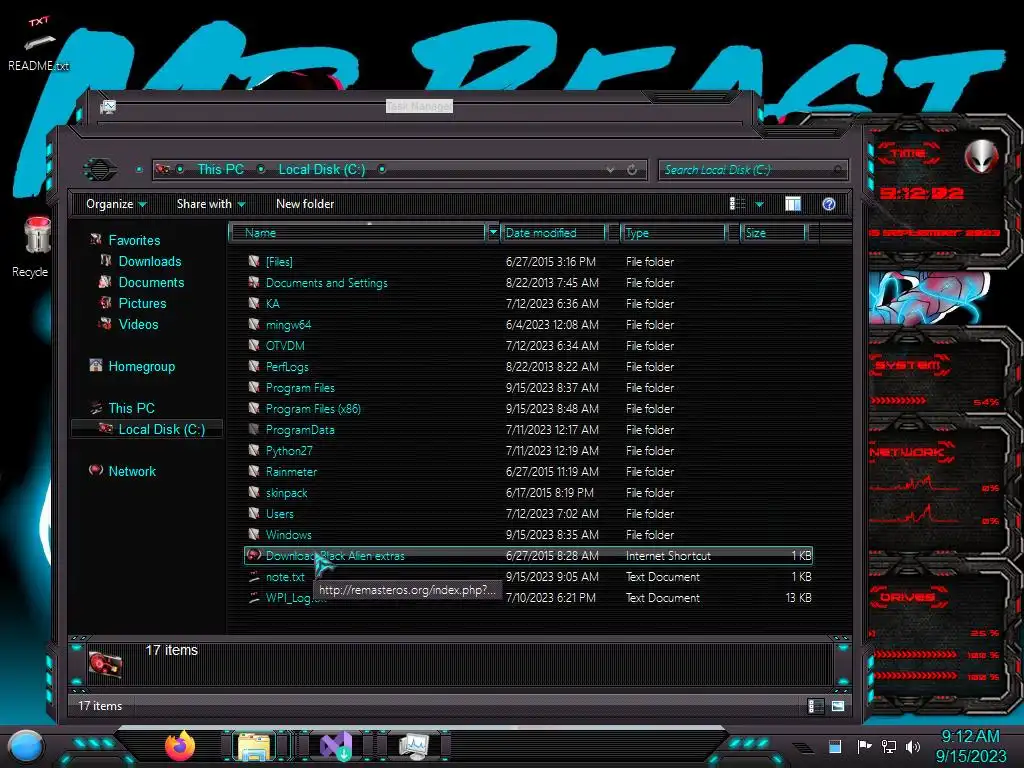Image resolution: width=1024 pixels, height=768 pixels.
Task: Select the skinpack folder
Action: click(x=286, y=492)
